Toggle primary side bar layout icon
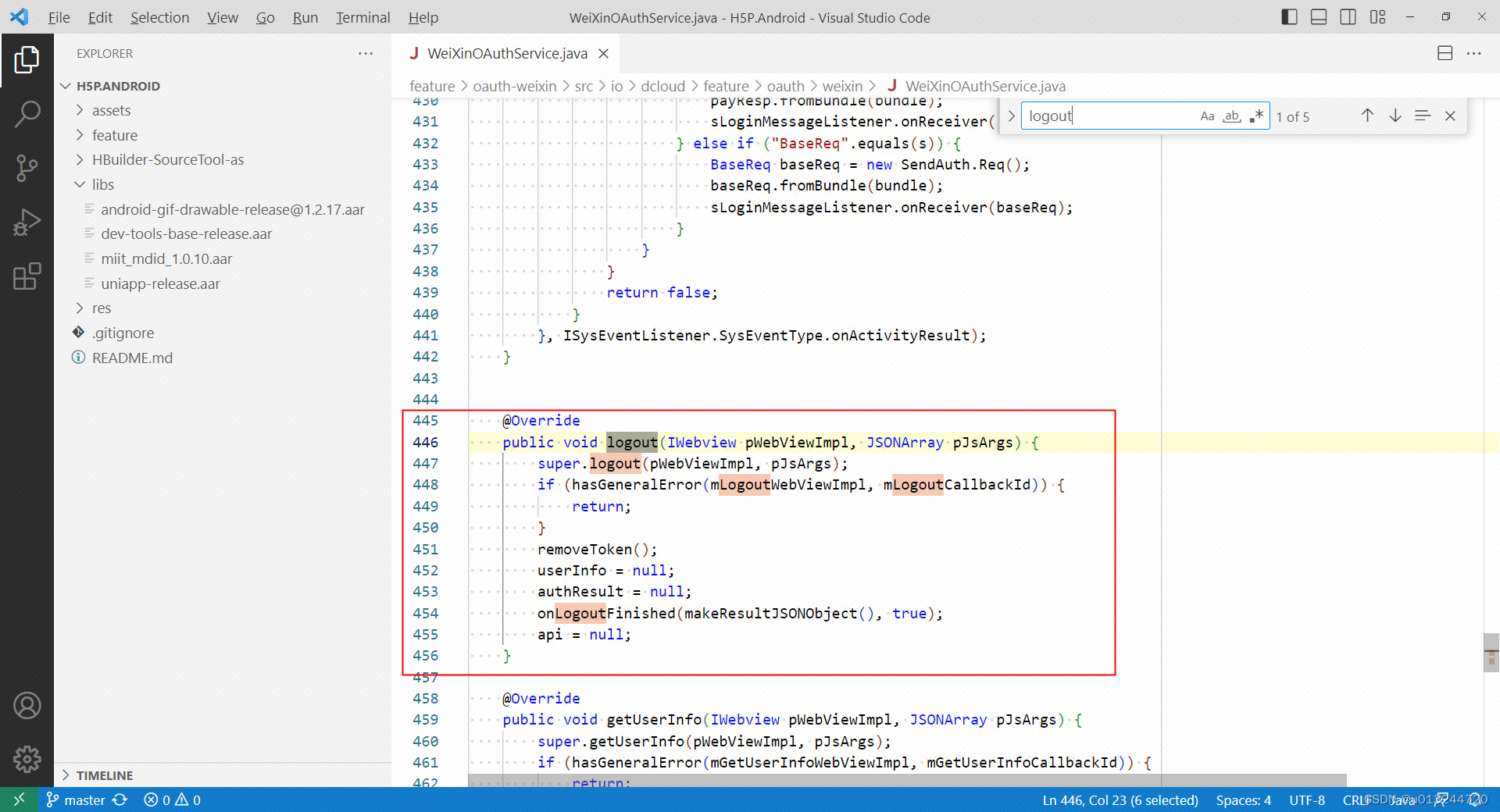The width and height of the screenshot is (1500, 812). 1290,17
